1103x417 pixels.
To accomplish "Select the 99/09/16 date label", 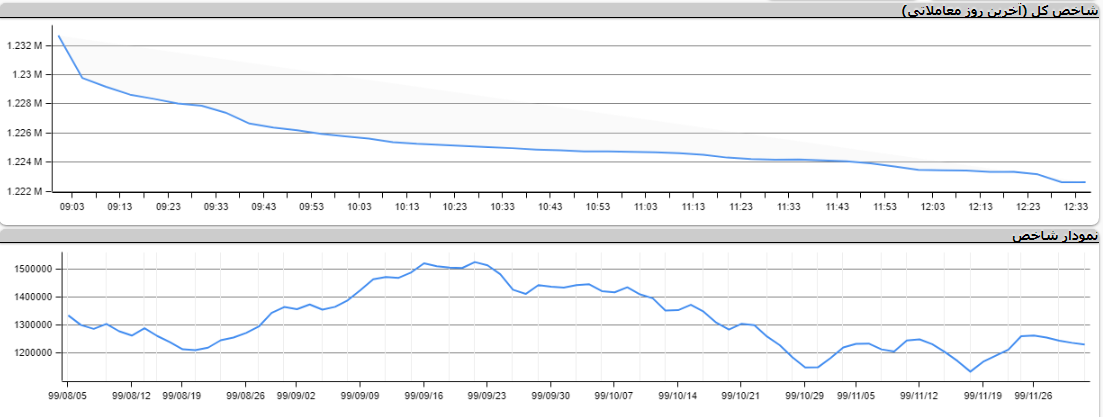I will (425, 396).
